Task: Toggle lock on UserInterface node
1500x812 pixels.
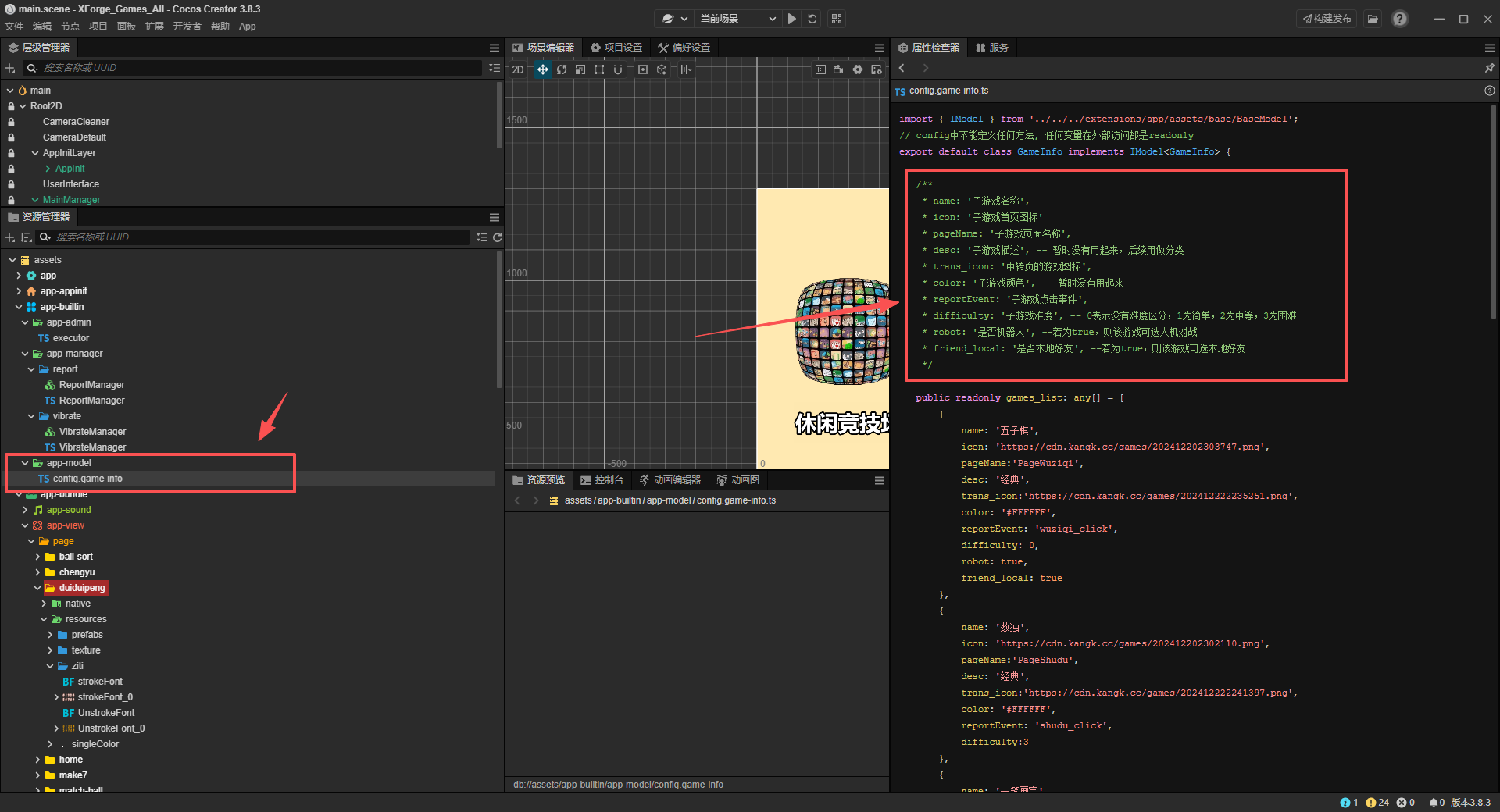Action: (x=11, y=184)
